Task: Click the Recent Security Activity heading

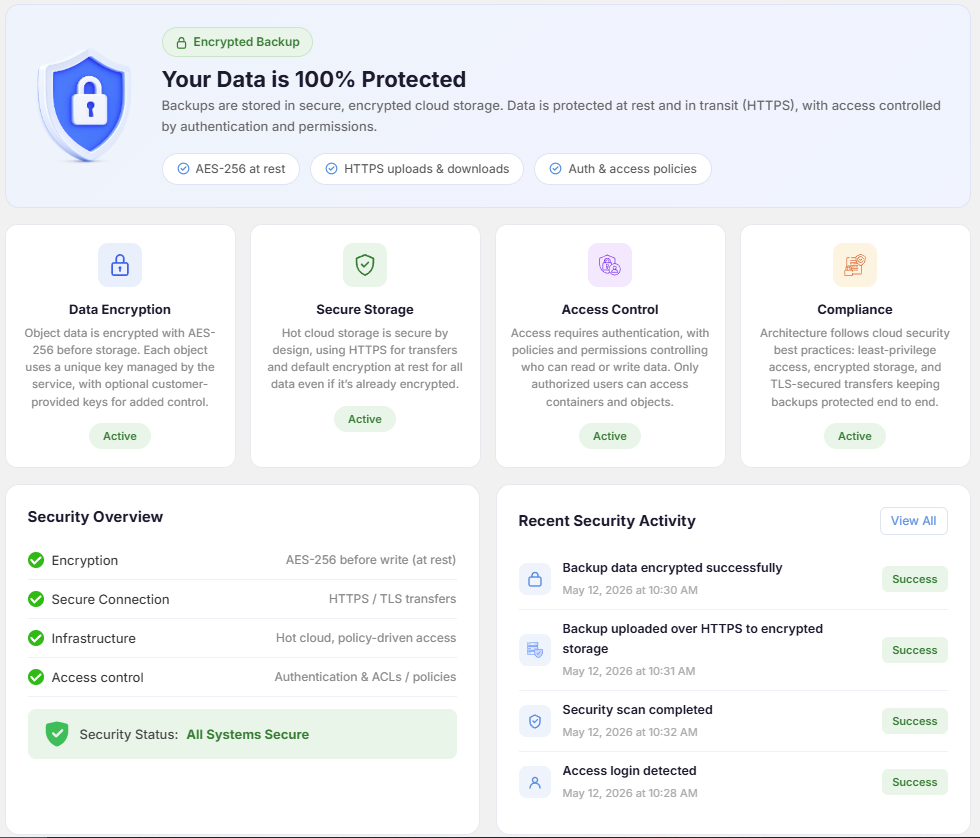Action: (x=607, y=521)
